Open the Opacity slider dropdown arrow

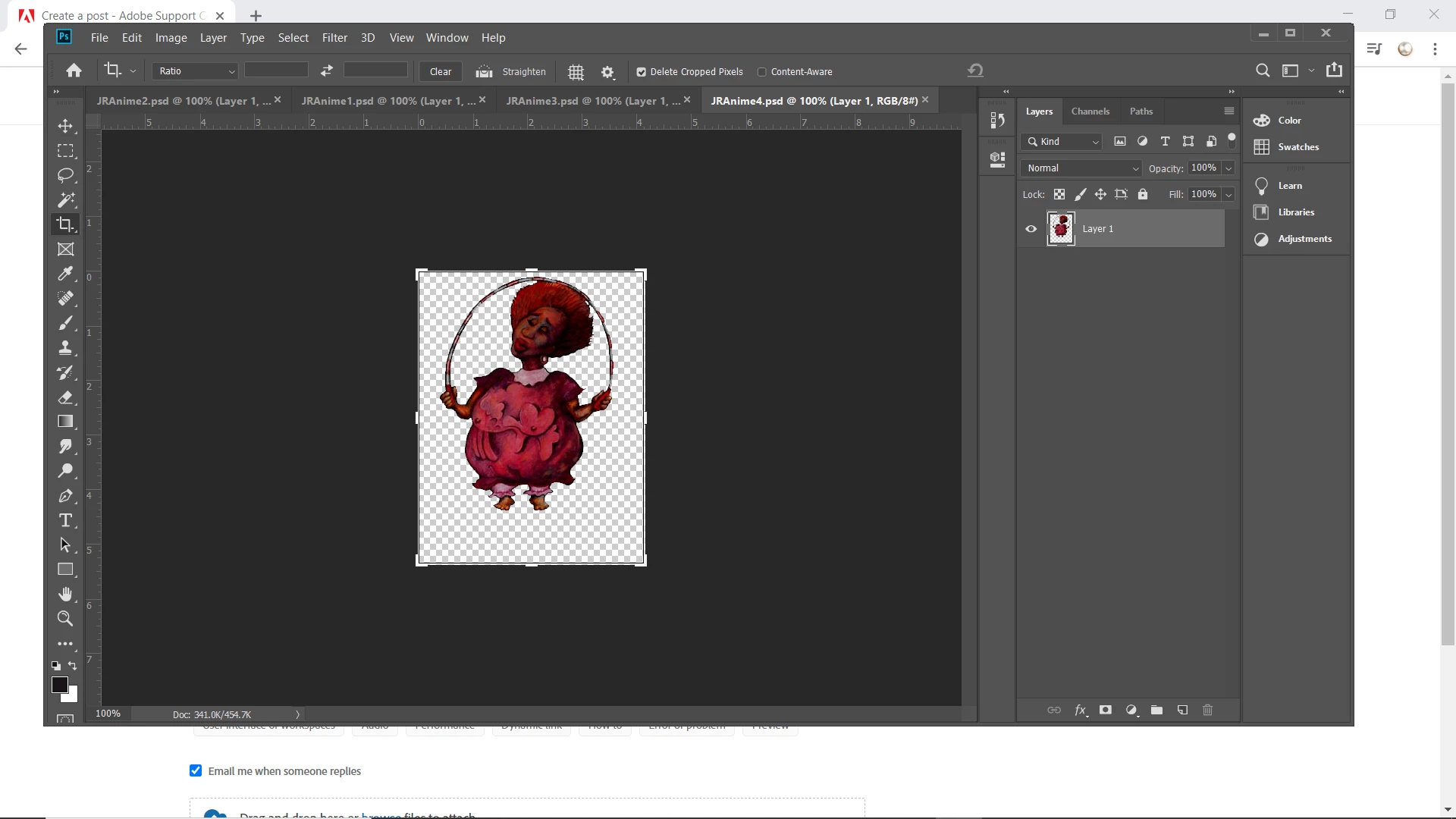click(1228, 168)
